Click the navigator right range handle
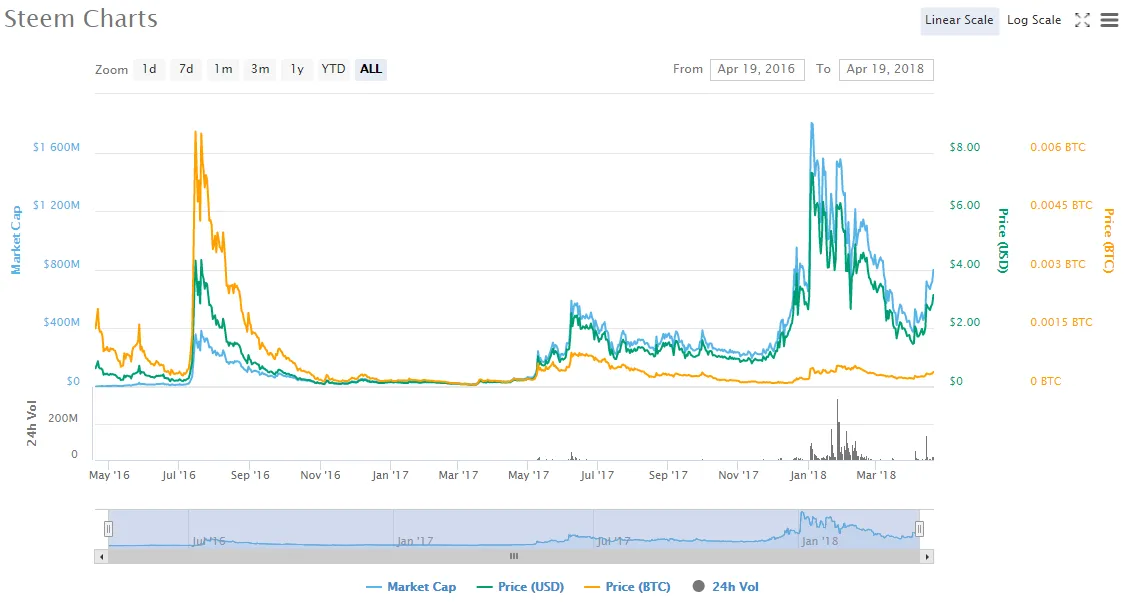This screenshot has height=603, width=1137. coord(919,528)
